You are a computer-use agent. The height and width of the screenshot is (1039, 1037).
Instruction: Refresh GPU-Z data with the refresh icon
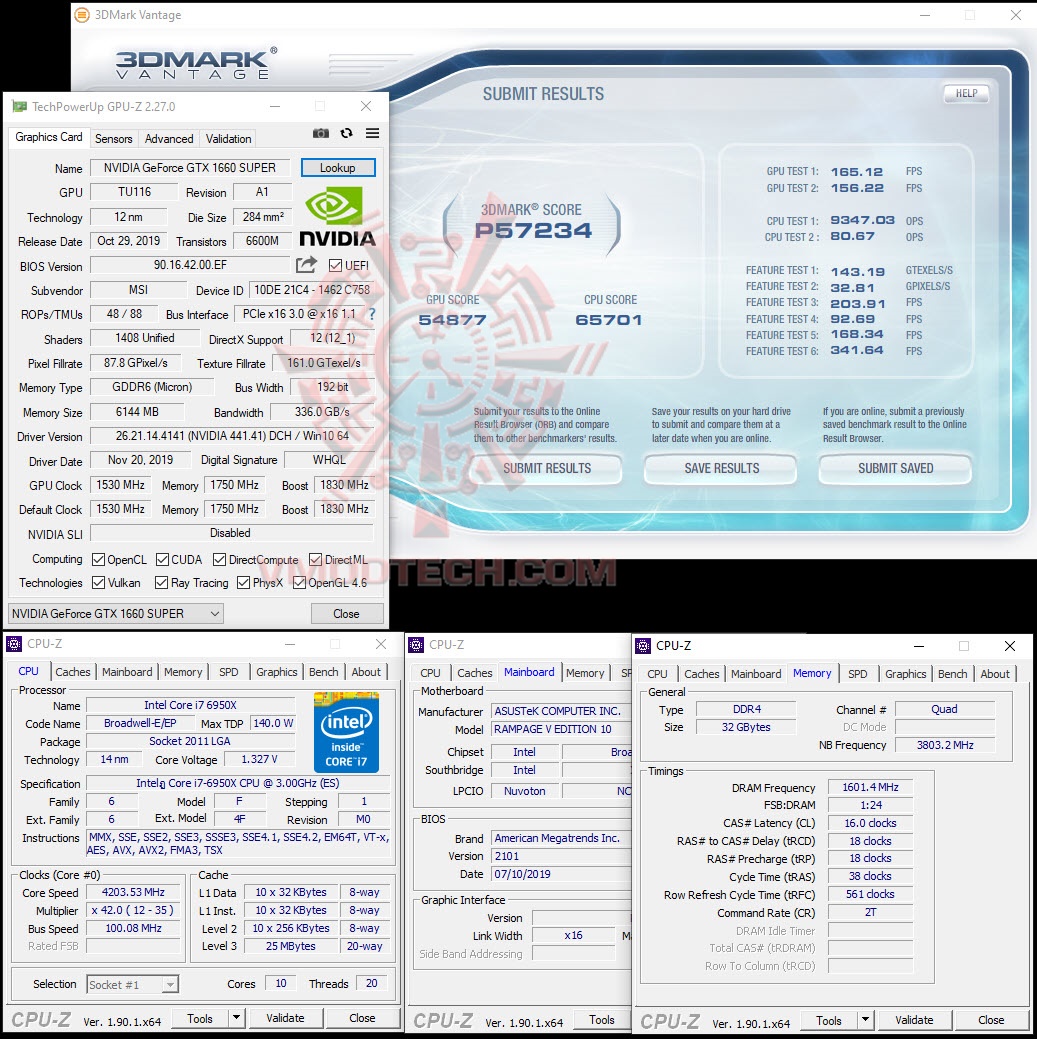[347, 133]
